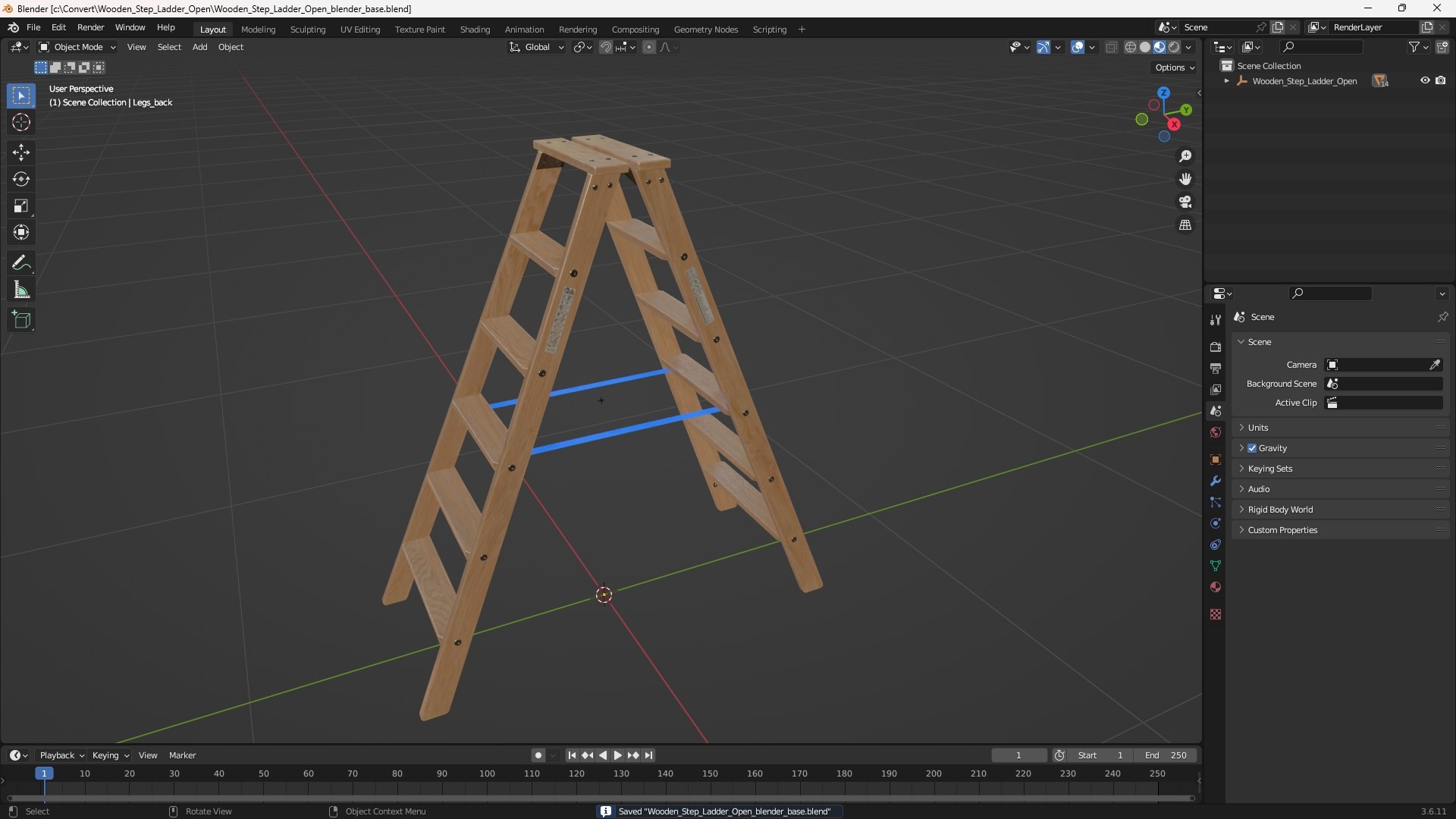This screenshot has height=819, width=1456.
Task: Click the End frame value 250
Action: [1166, 755]
